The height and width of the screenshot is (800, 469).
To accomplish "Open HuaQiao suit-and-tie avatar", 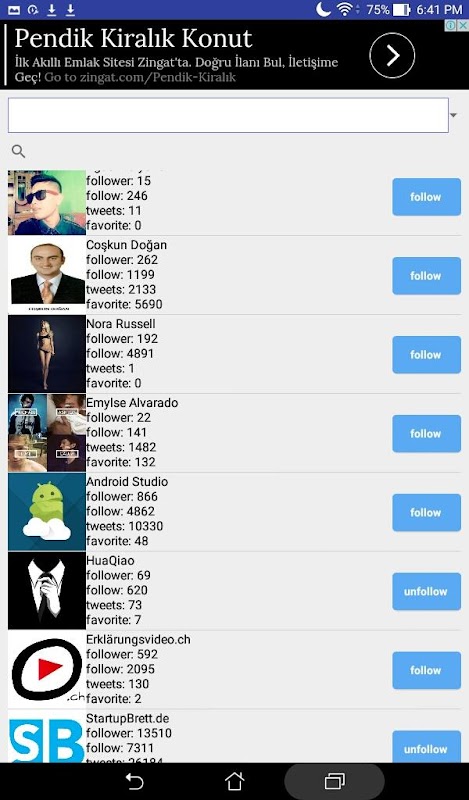I will coord(47,591).
